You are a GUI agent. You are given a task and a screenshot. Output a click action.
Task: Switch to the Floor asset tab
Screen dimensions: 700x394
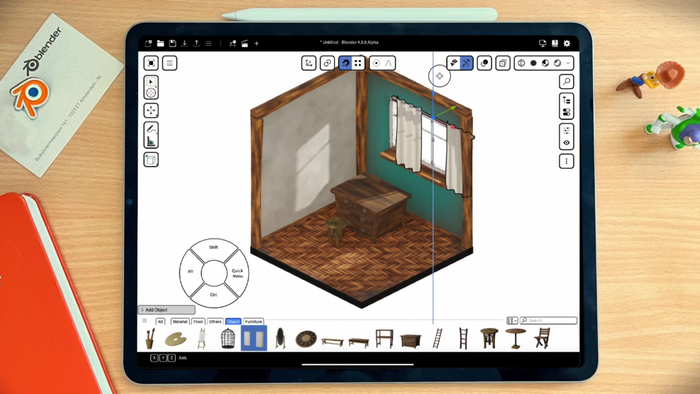tap(198, 321)
